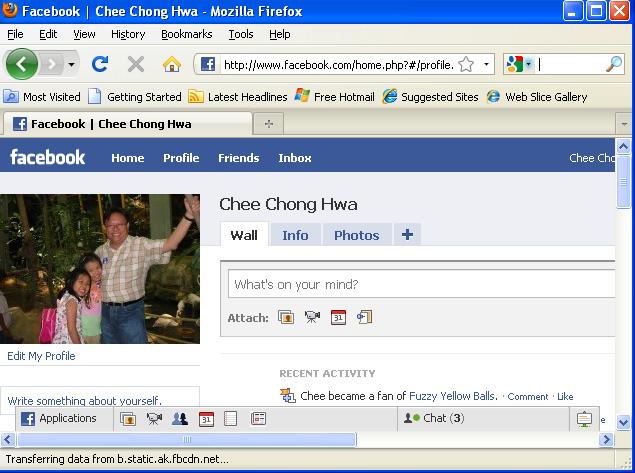Switch to the Wall tab
This screenshot has height=473, width=635.
click(x=244, y=235)
